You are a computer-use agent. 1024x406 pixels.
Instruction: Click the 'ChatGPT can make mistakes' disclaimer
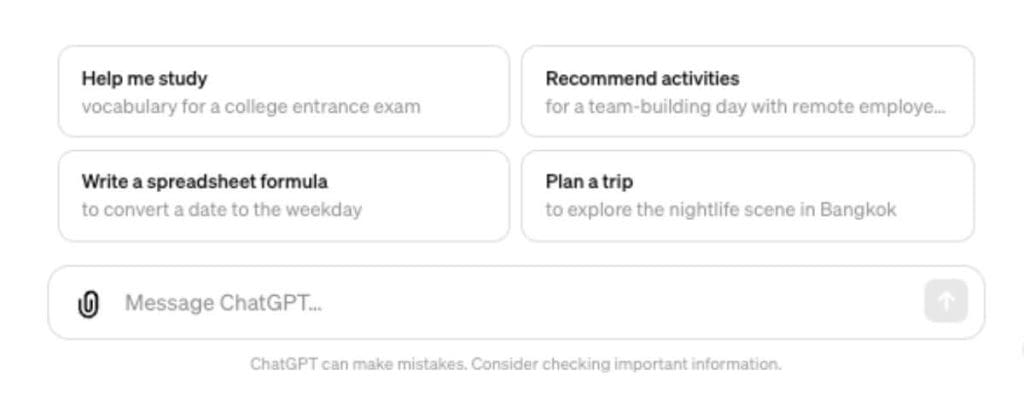click(358, 365)
